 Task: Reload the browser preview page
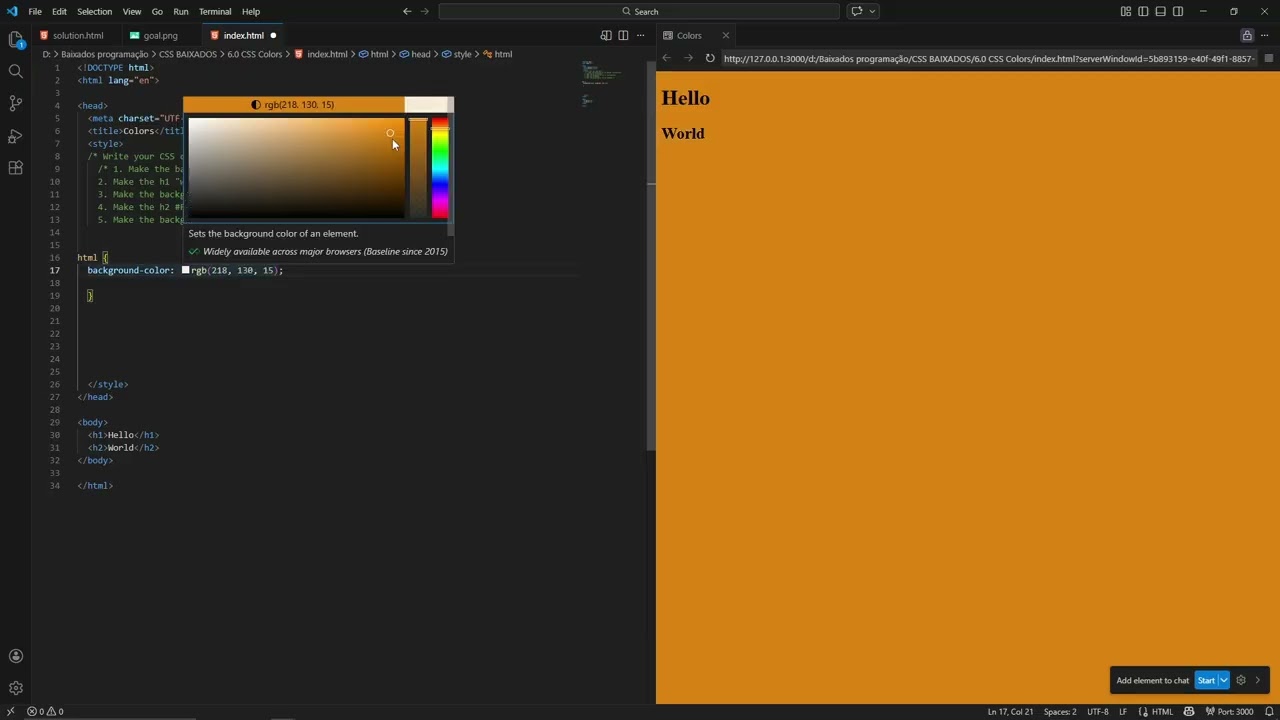pyautogui.click(x=710, y=58)
